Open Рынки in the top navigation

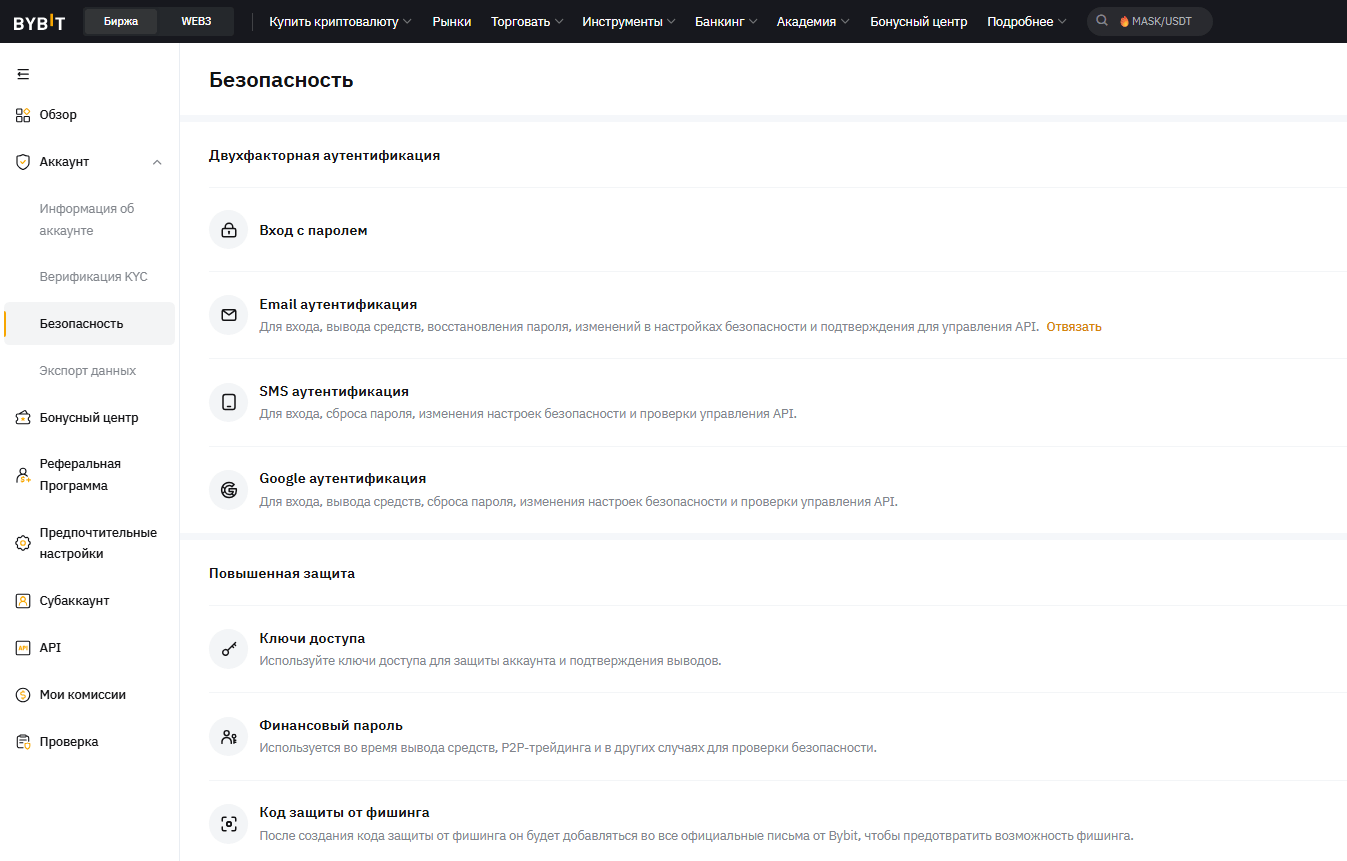point(452,22)
